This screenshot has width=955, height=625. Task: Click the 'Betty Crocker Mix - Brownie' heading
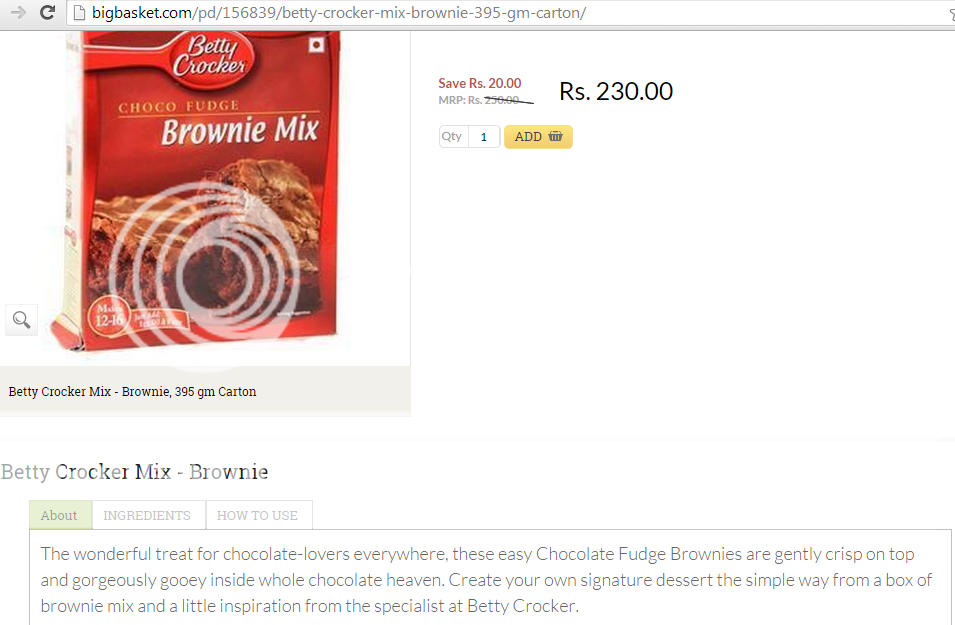click(x=134, y=471)
